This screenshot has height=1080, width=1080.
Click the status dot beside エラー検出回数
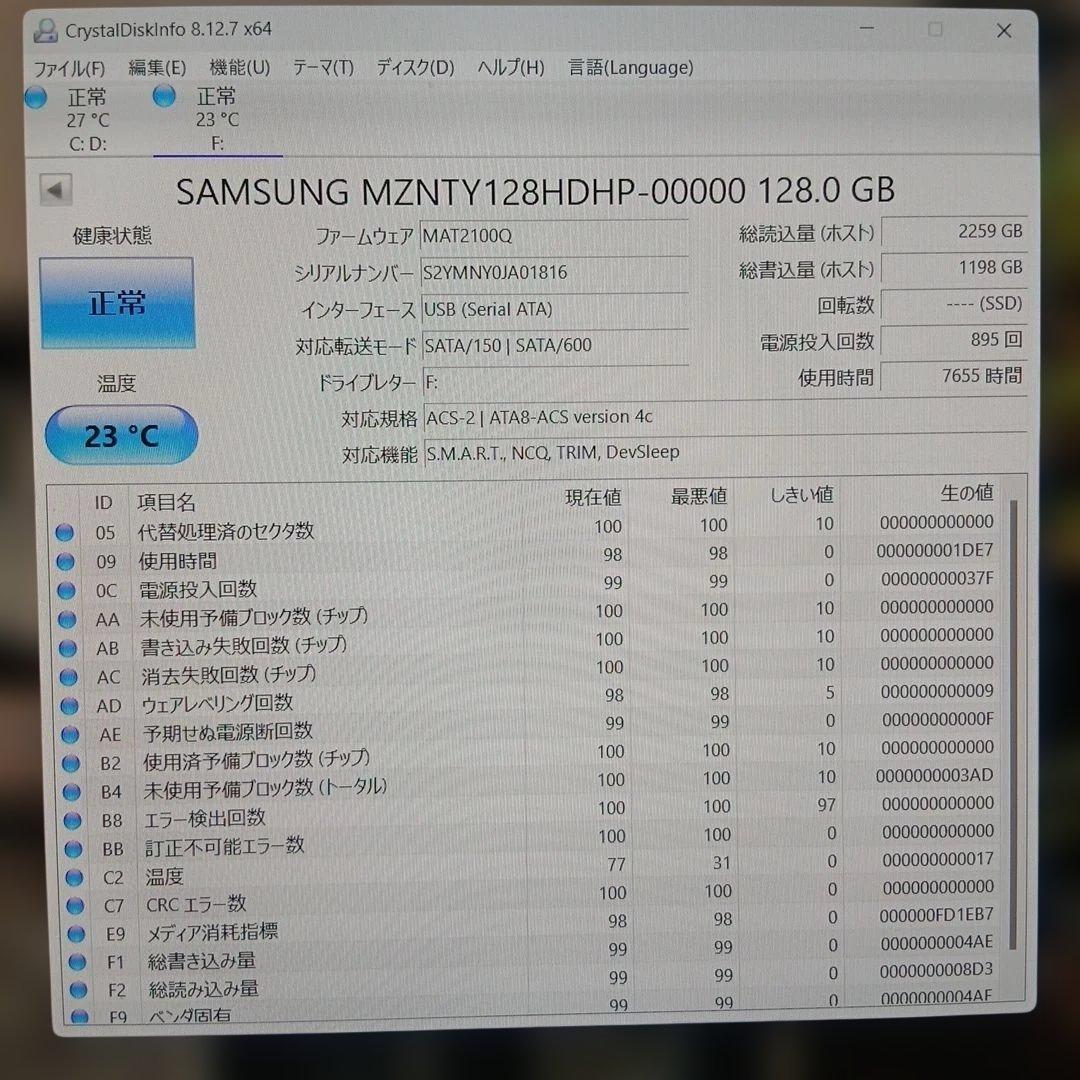click(70, 820)
